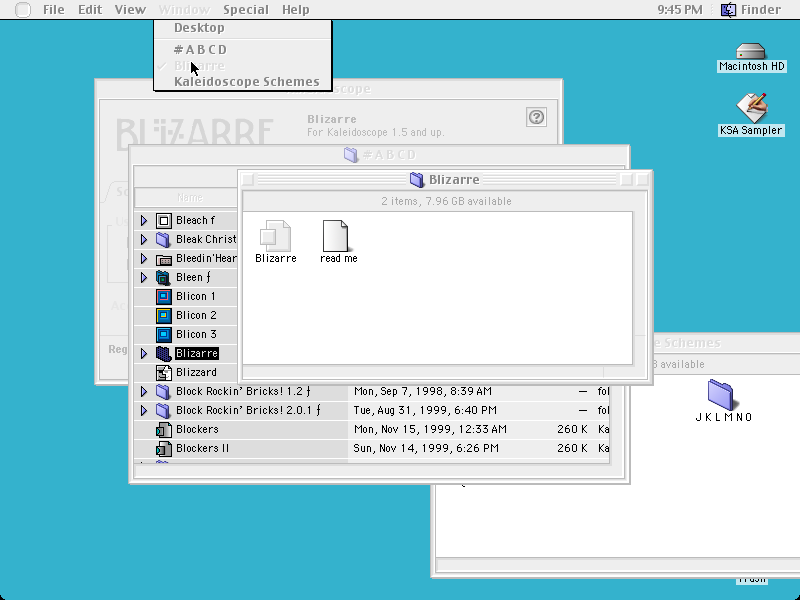
Task: Click the Bleen f folder icon
Action: pos(163,278)
